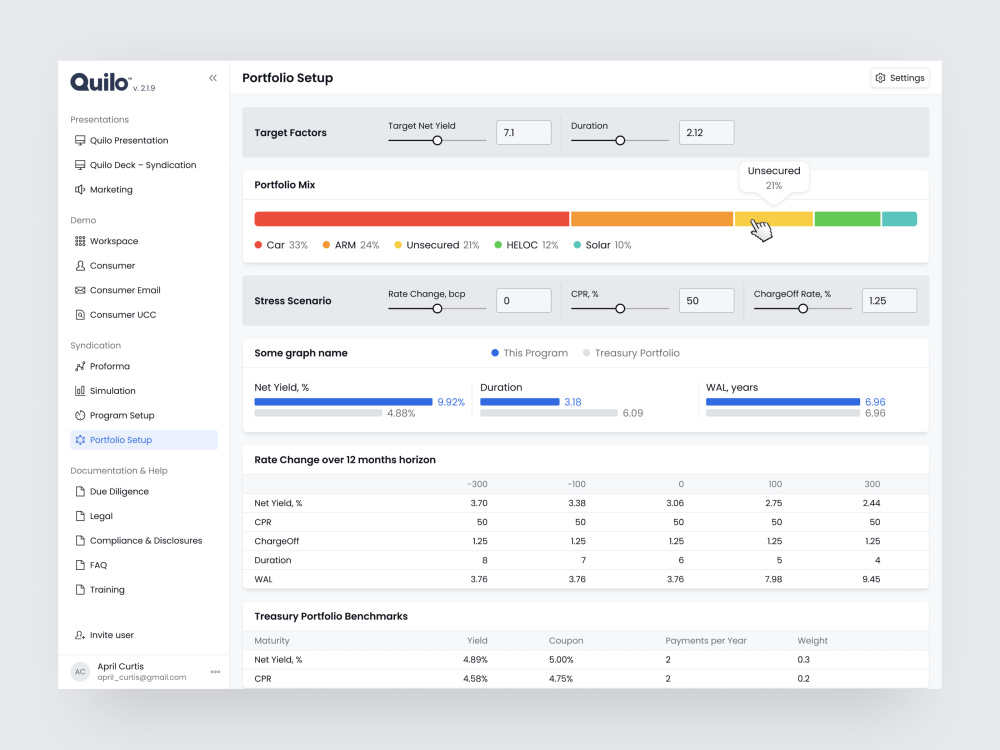The width and height of the screenshot is (1000, 750).
Task: Click the AC user avatar
Action: point(80,672)
